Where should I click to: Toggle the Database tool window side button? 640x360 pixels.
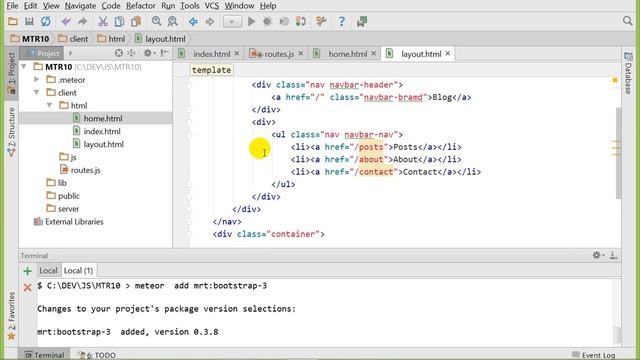coord(628,73)
